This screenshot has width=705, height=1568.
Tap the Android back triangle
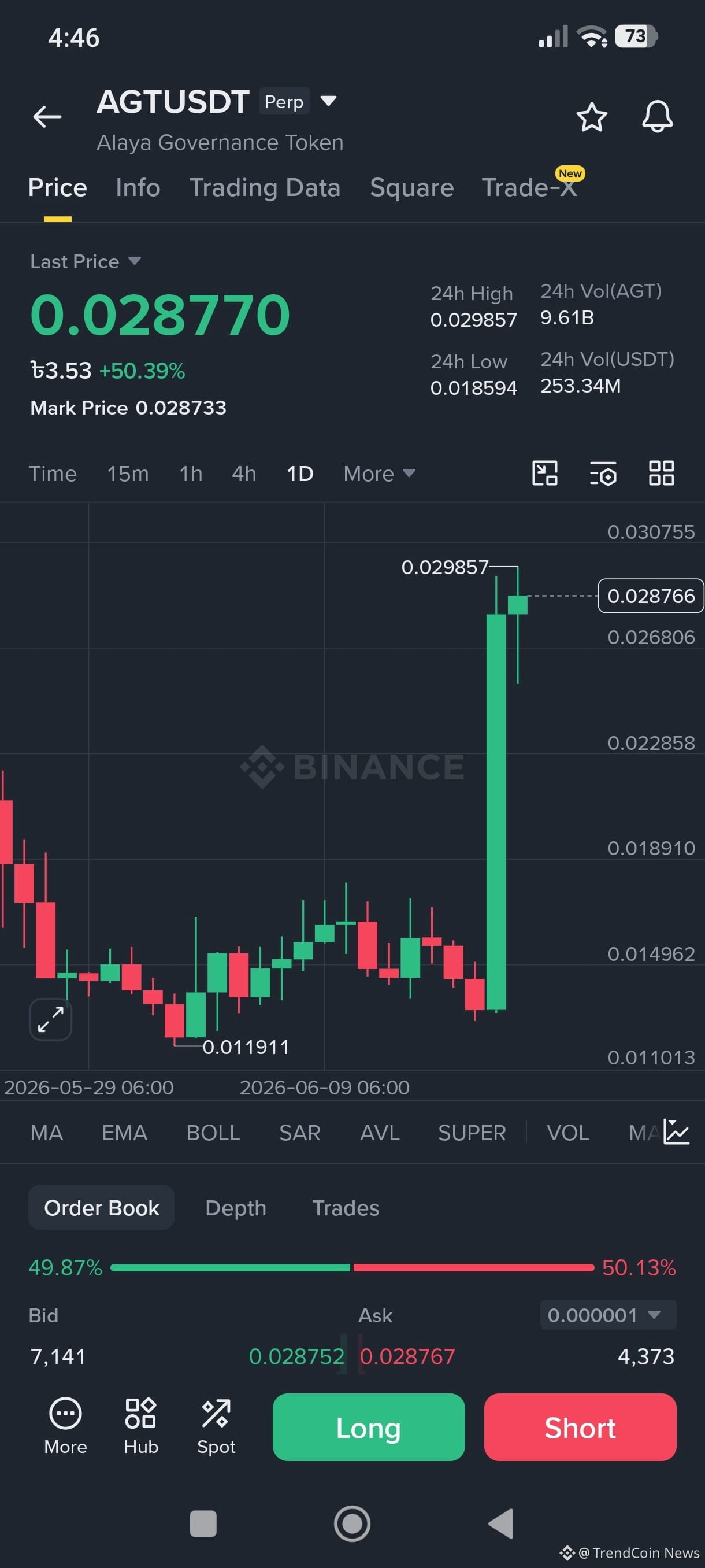point(501,1523)
